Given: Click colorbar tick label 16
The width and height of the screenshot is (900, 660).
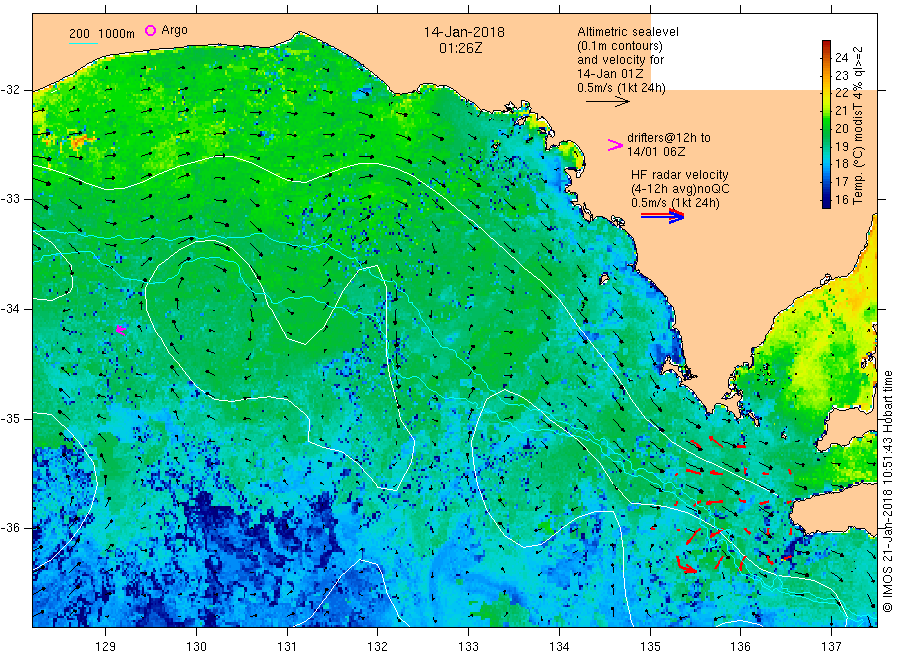Looking at the screenshot, I should 841,200.
